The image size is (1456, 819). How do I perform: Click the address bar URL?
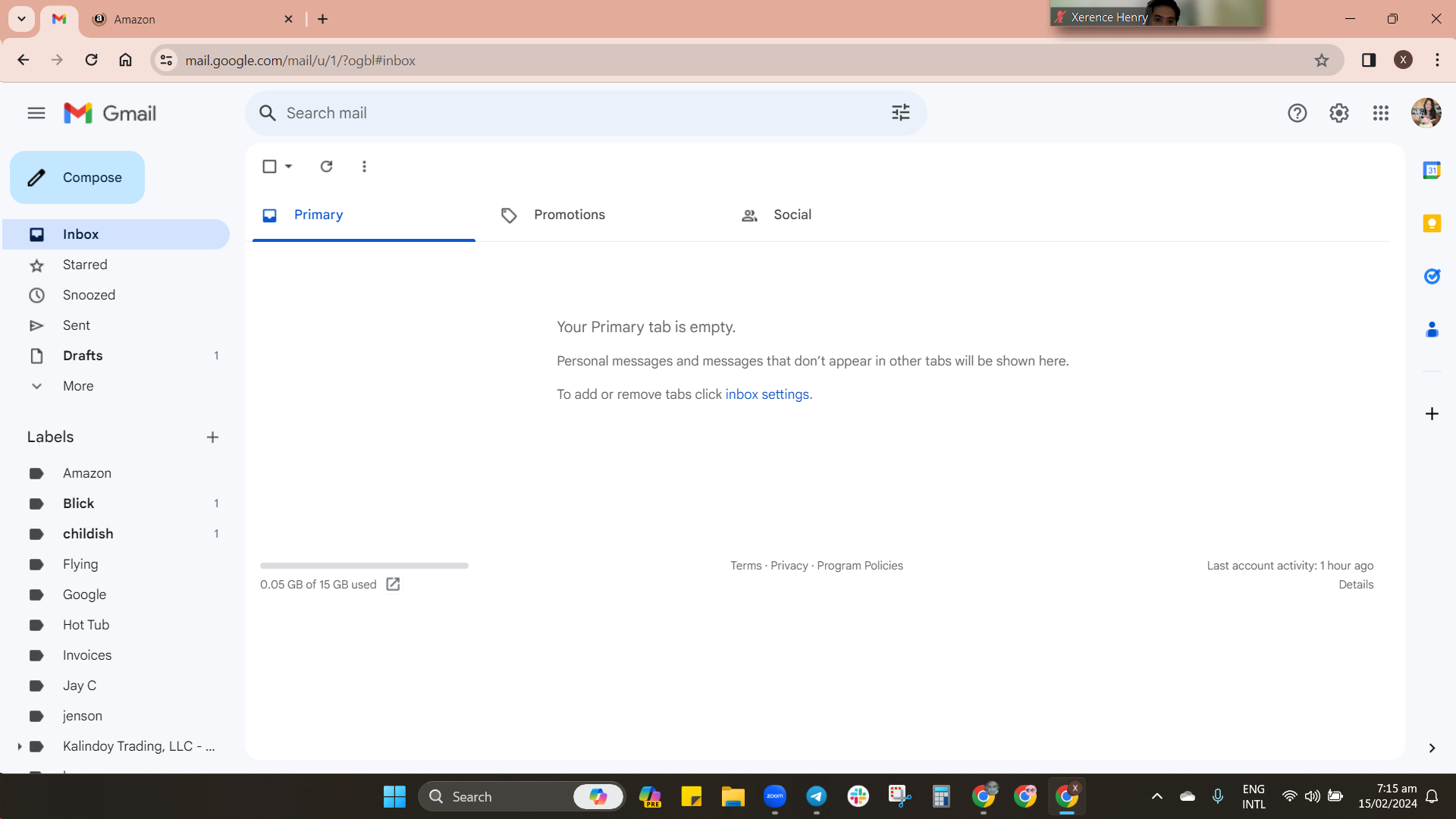pyautogui.click(x=300, y=60)
